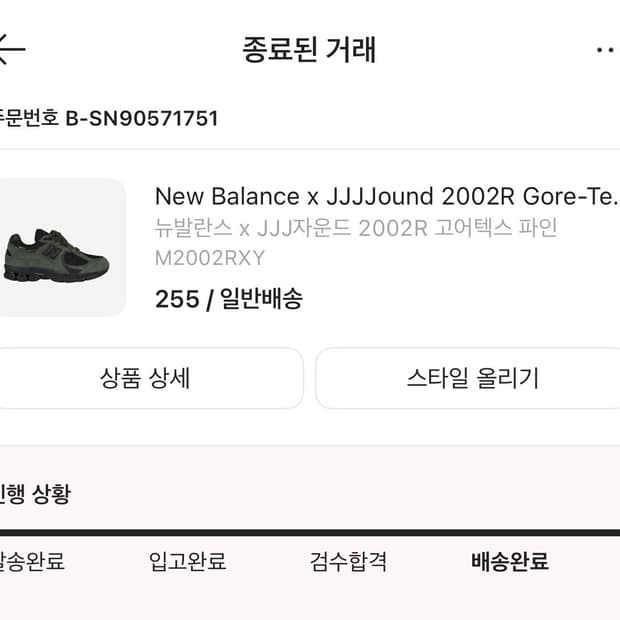Image resolution: width=620 pixels, height=620 pixels.
Task: Tap the size 255 text
Action: click(x=176, y=298)
